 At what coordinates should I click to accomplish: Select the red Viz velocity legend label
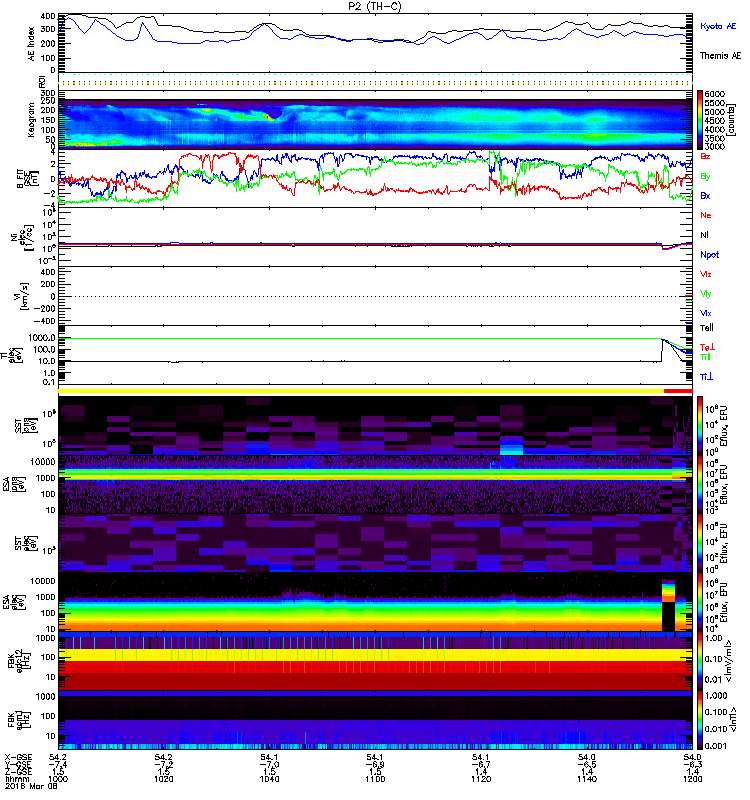[706, 274]
